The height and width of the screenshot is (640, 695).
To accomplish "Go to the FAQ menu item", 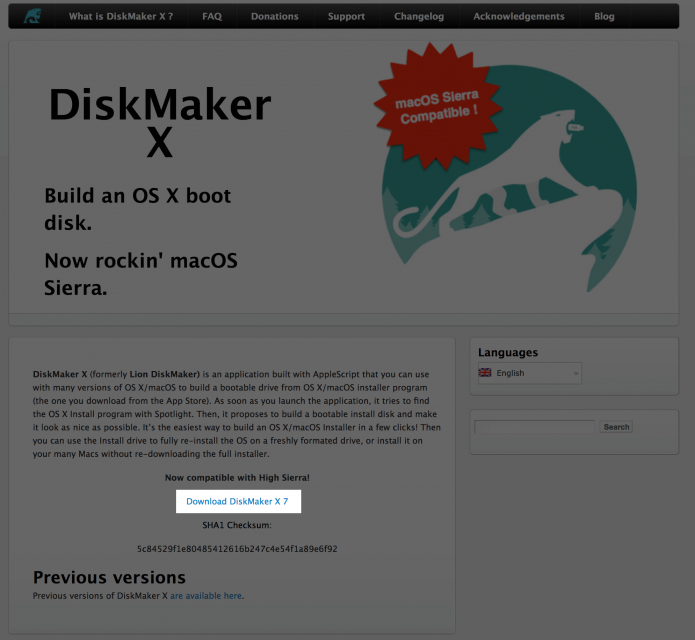I will pos(212,16).
